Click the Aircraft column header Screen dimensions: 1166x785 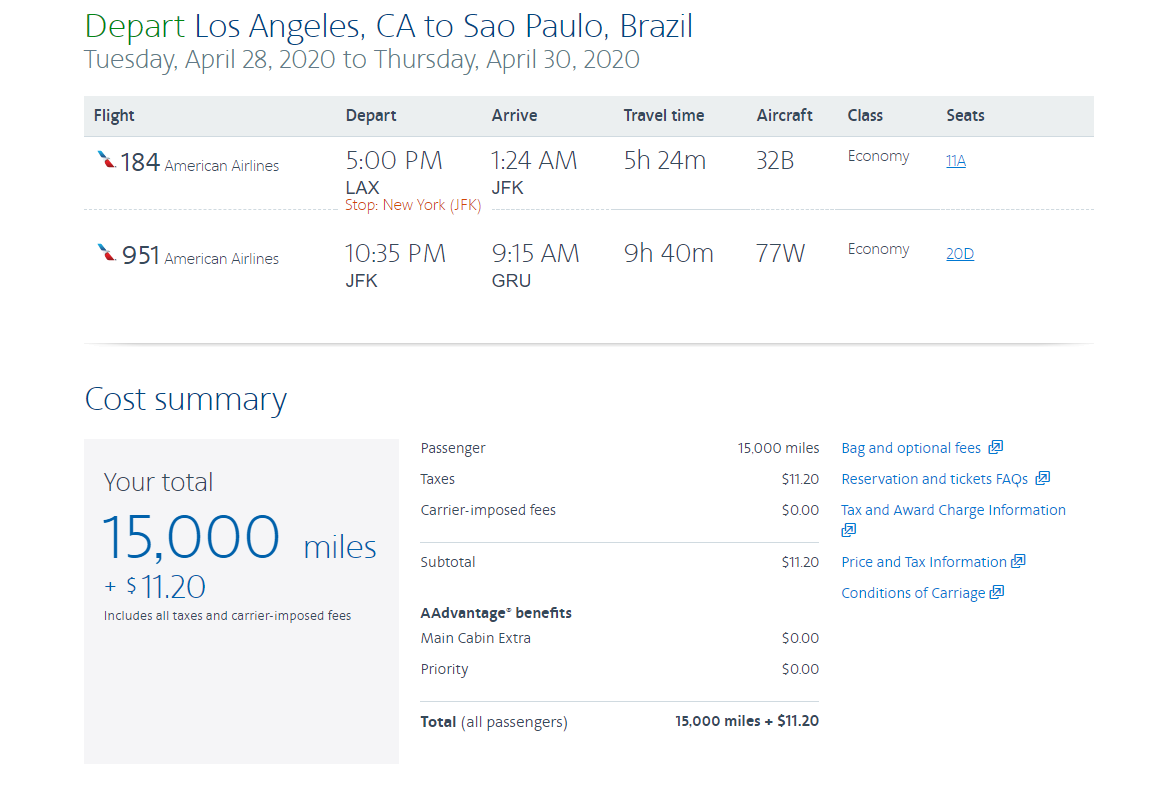coord(785,115)
